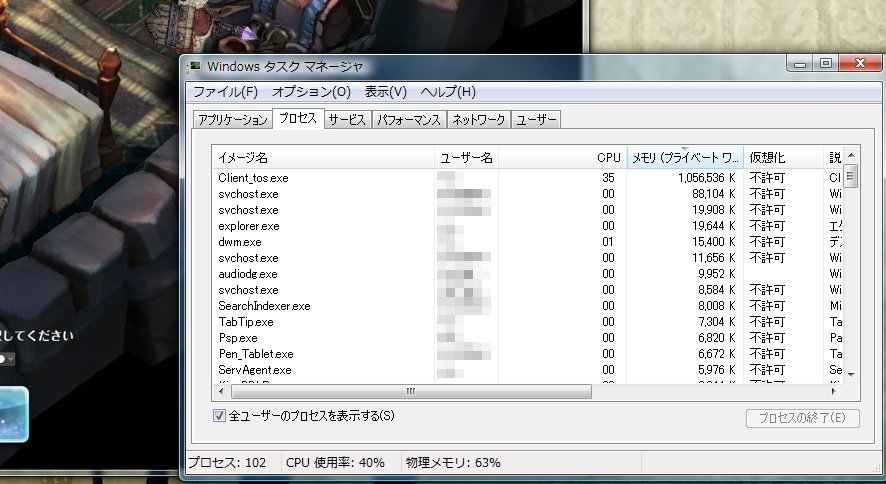Open the ヘルプ(H) menu

[448, 91]
